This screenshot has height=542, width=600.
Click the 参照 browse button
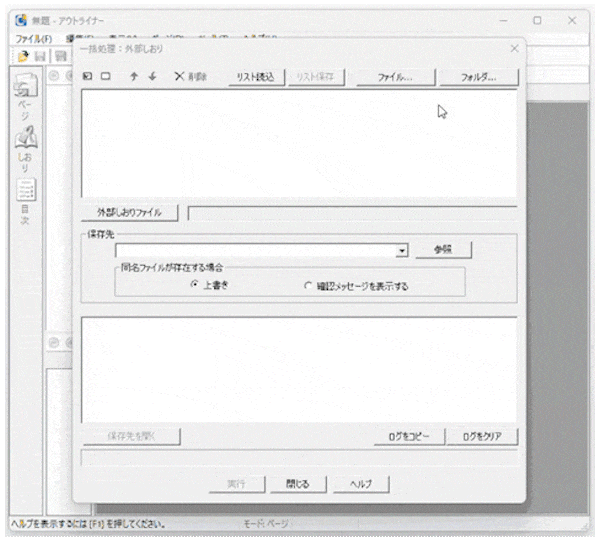[x=443, y=250]
